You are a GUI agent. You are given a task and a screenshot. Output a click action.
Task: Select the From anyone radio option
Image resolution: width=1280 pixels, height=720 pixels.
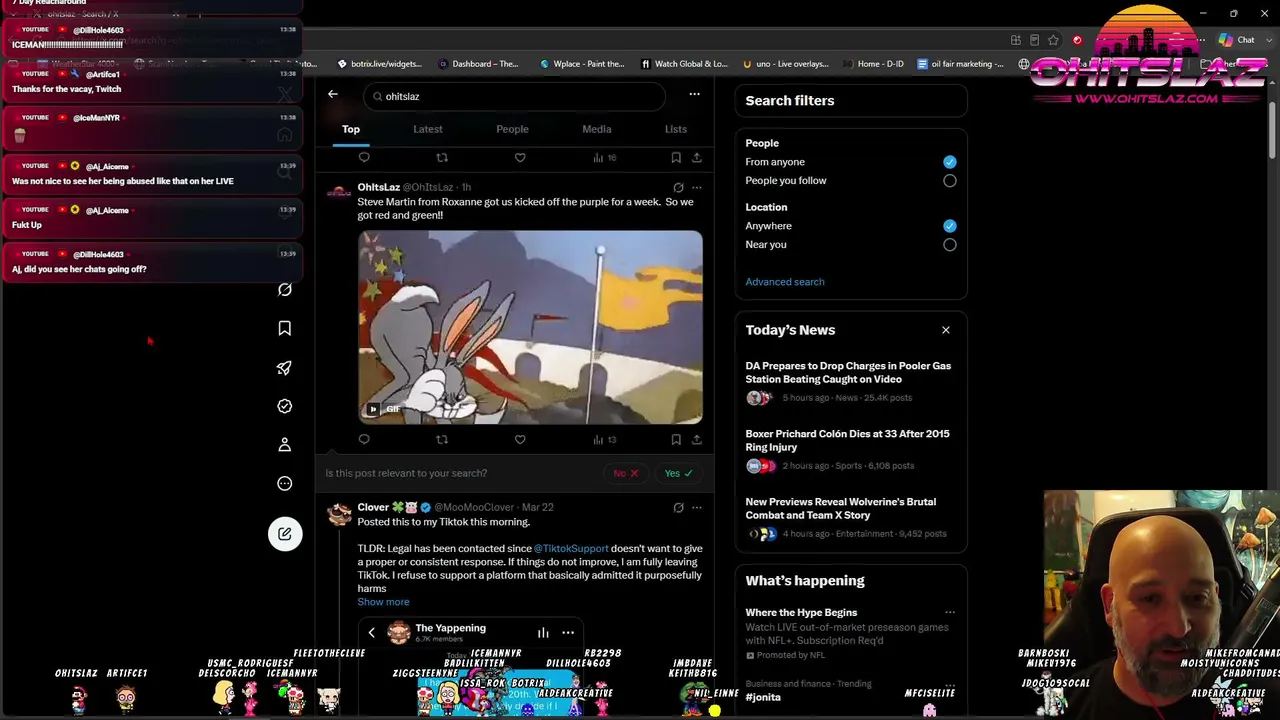coord(949,162)
